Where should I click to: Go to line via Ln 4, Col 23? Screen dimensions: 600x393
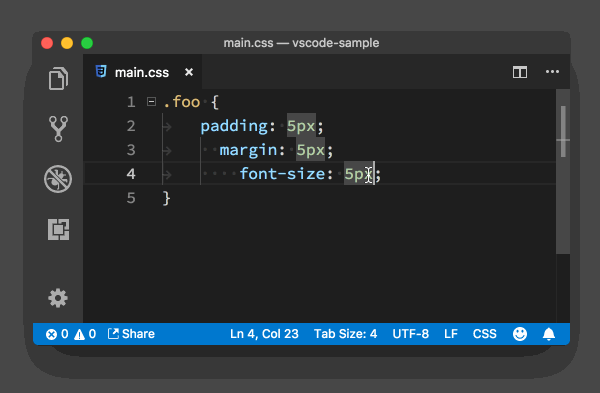tap(264, 334)
